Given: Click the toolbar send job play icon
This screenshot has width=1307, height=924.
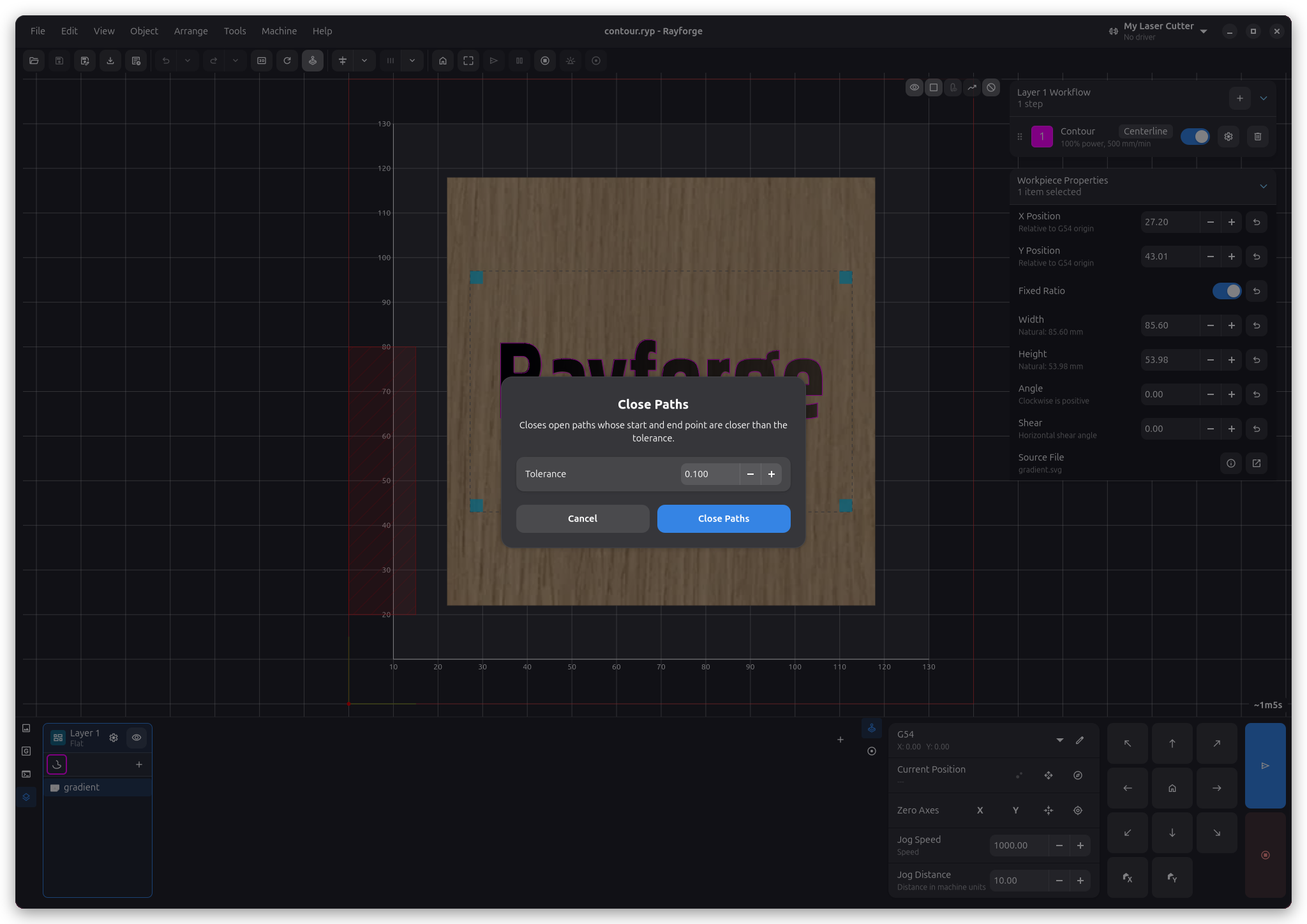Looking at the screenshot, I should 494,61.
